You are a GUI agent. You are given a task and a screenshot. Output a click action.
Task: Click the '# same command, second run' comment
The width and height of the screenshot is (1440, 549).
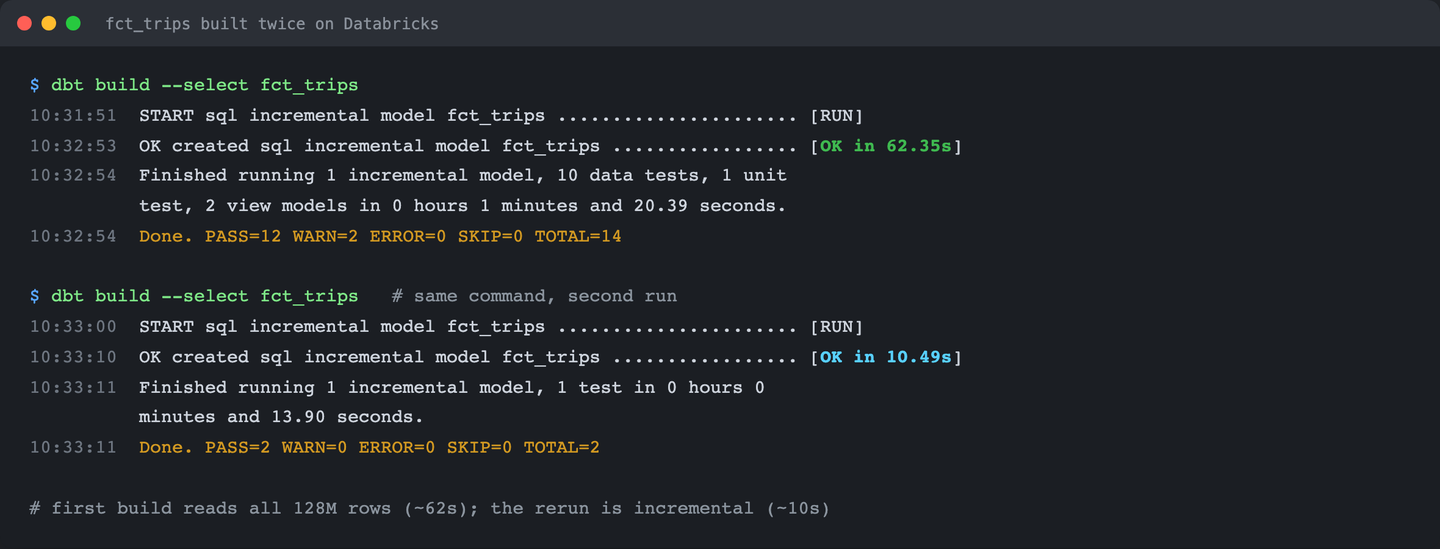pyautogui.click(x=534, y=296)
